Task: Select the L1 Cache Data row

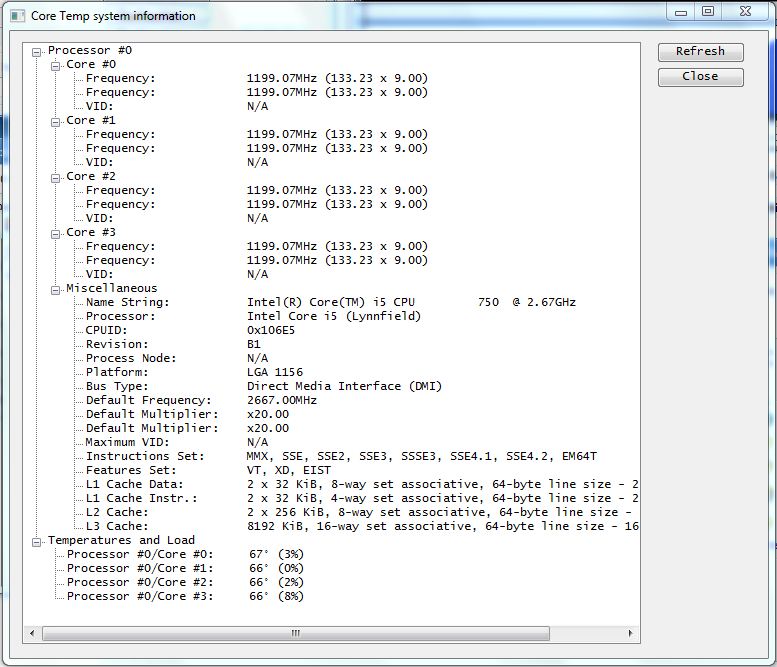Action: point(362,484)
